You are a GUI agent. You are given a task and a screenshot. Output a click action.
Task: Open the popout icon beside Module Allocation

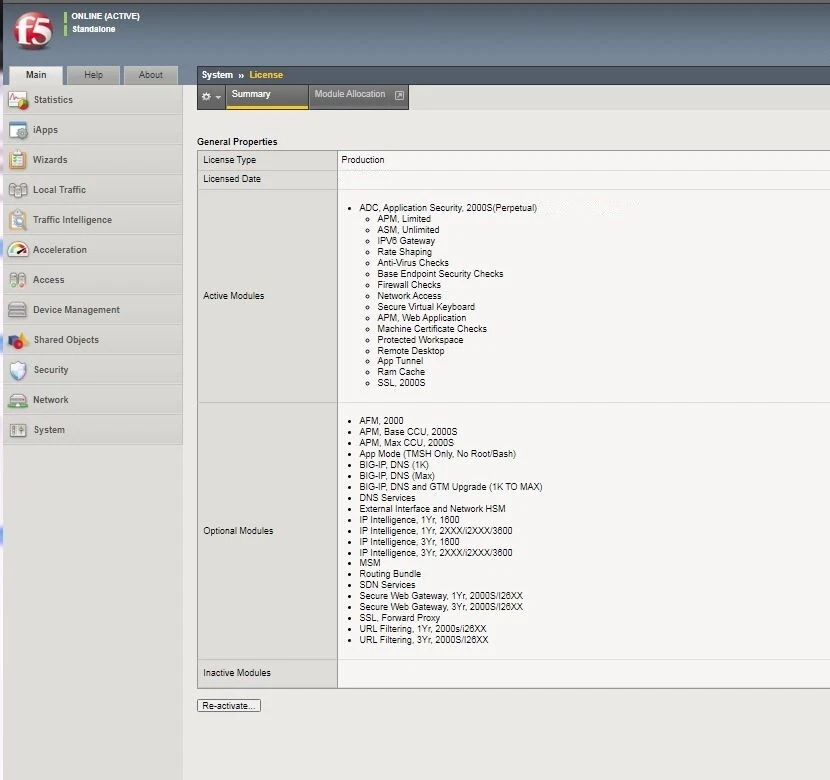point(399,94)
